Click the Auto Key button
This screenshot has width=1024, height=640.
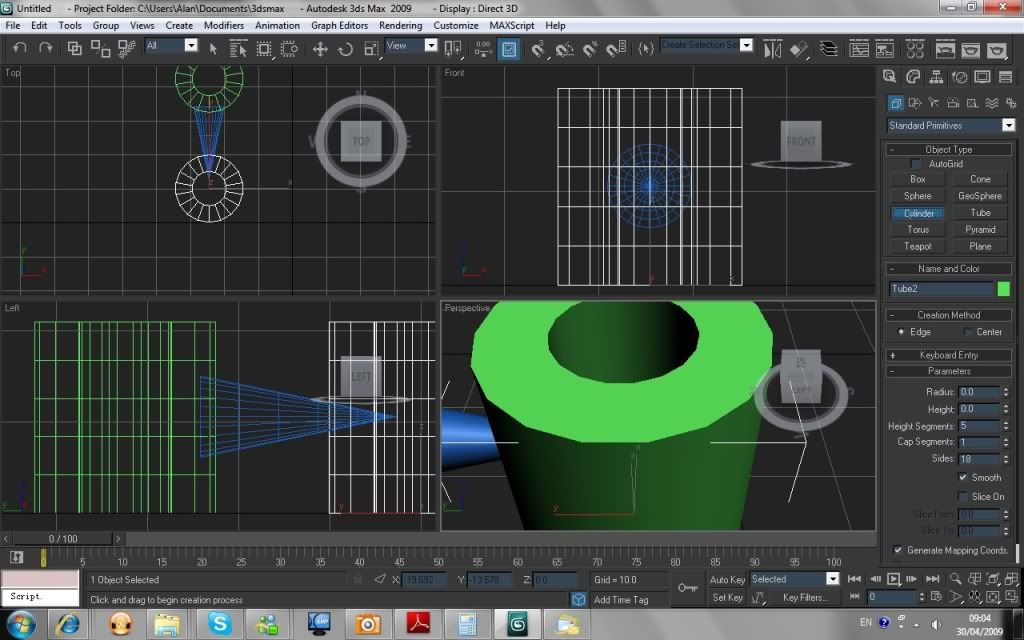727,580
